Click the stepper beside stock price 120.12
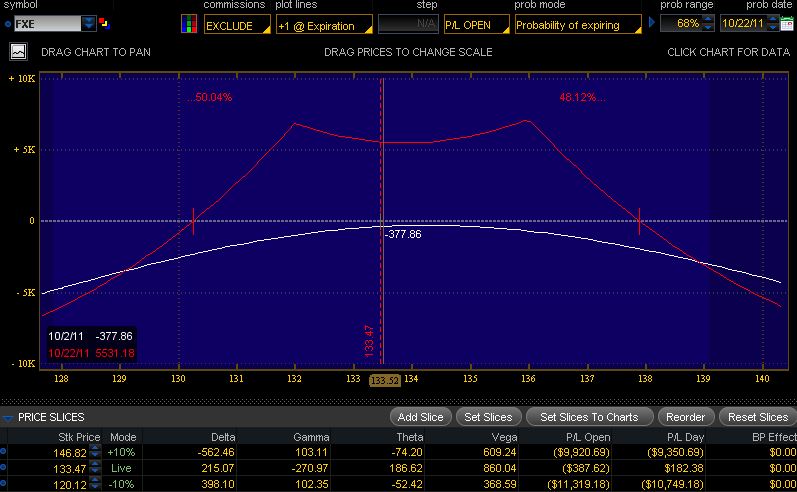Image resolution: width=797 pixels, height=492 pixels. coord(95,484)
